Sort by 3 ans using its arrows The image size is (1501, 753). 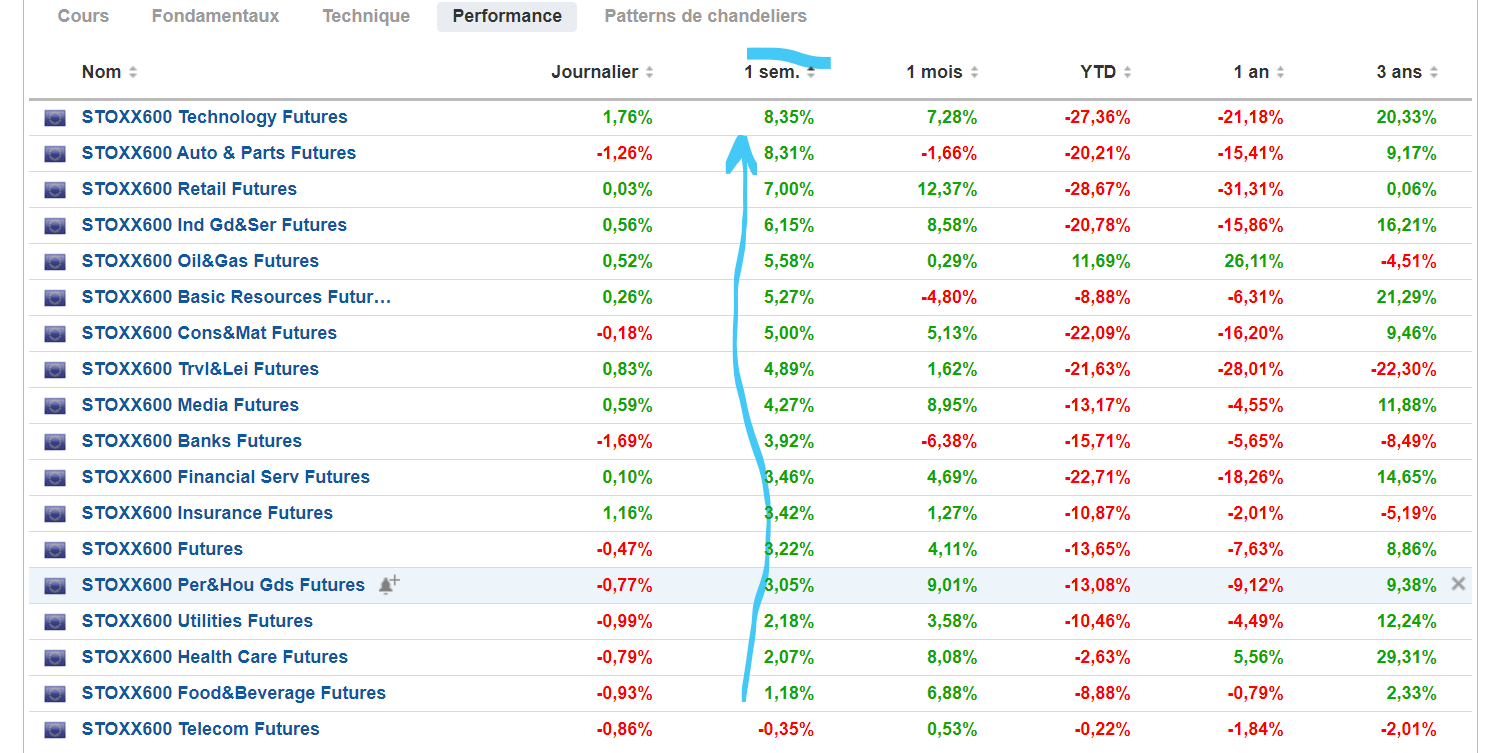1433,72
